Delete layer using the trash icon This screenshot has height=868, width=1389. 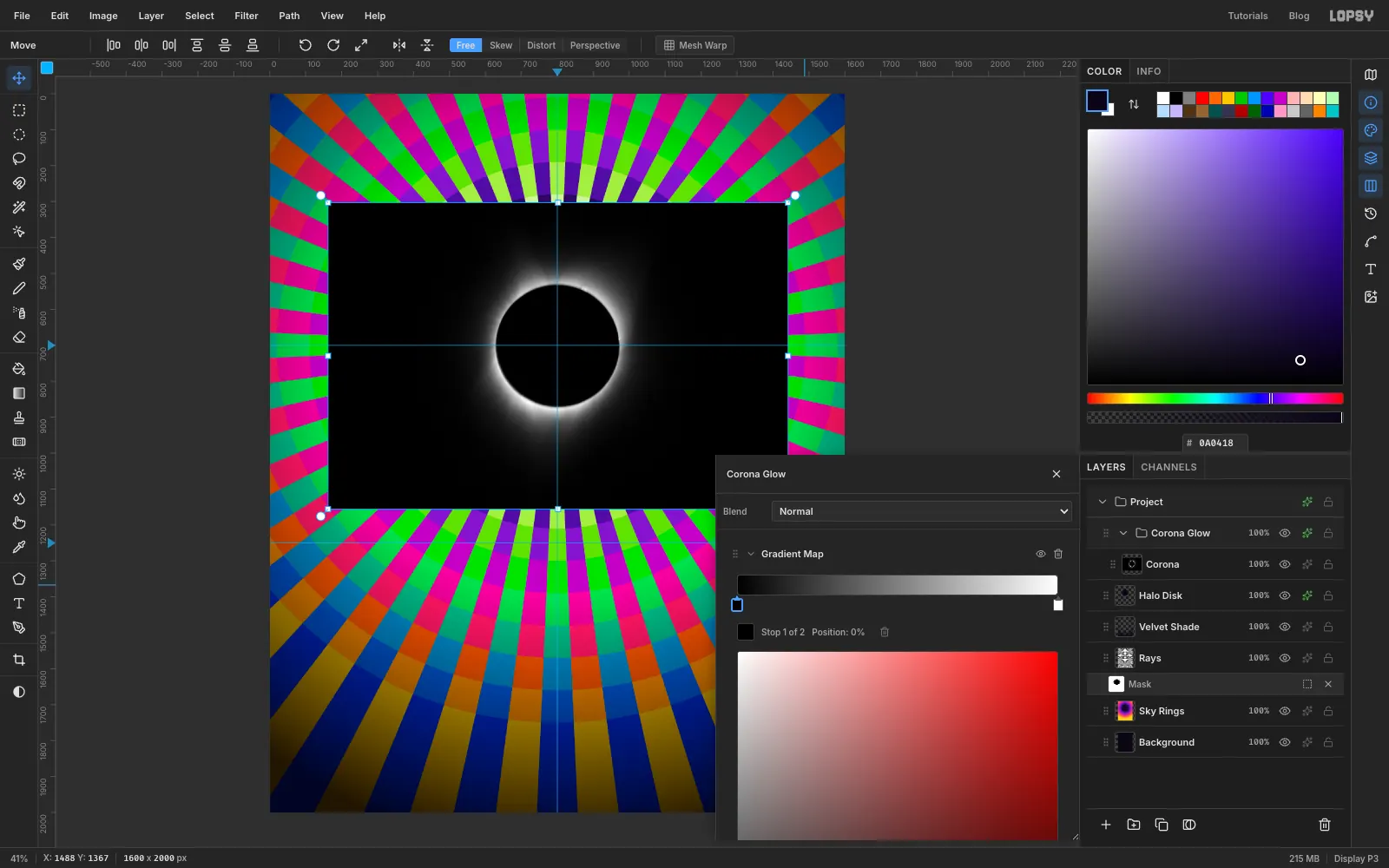point(1325,825)
